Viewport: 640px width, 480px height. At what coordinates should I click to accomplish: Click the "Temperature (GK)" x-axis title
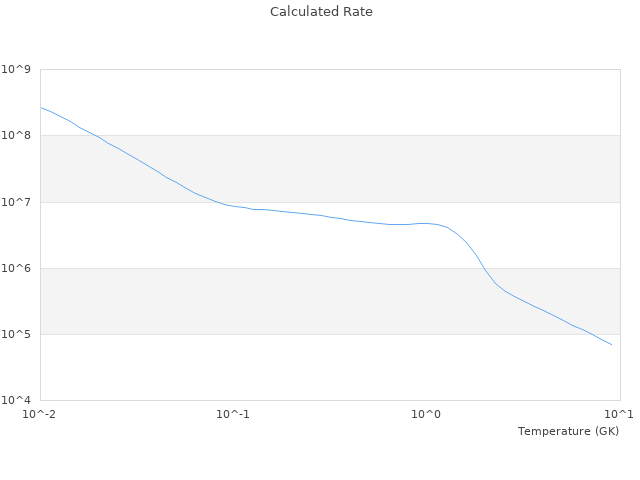tap(568, 431)
